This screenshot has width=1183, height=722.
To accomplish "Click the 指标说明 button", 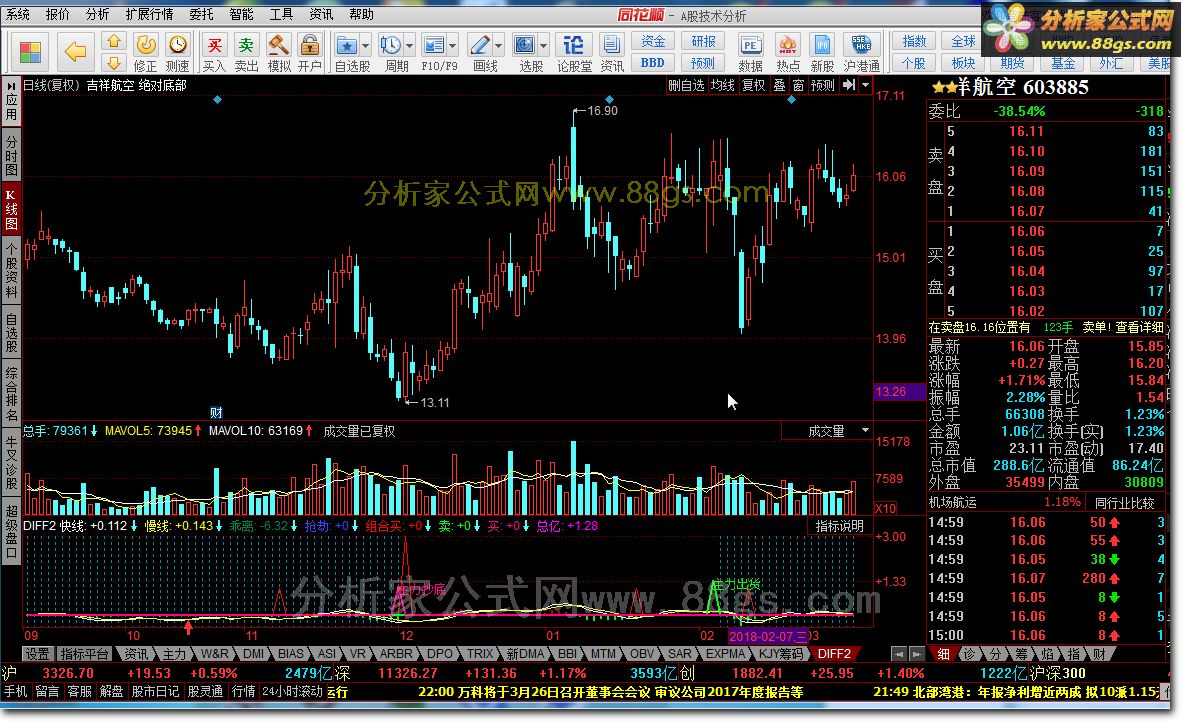I will (x=839, y=526).
